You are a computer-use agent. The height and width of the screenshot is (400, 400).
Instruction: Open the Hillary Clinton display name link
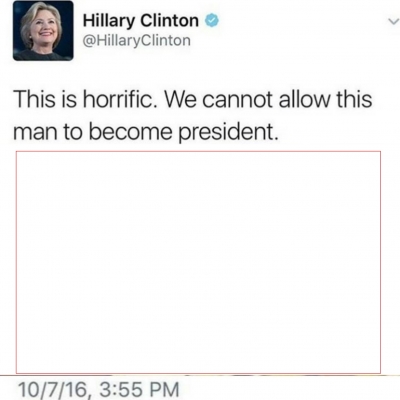[141, 21]
